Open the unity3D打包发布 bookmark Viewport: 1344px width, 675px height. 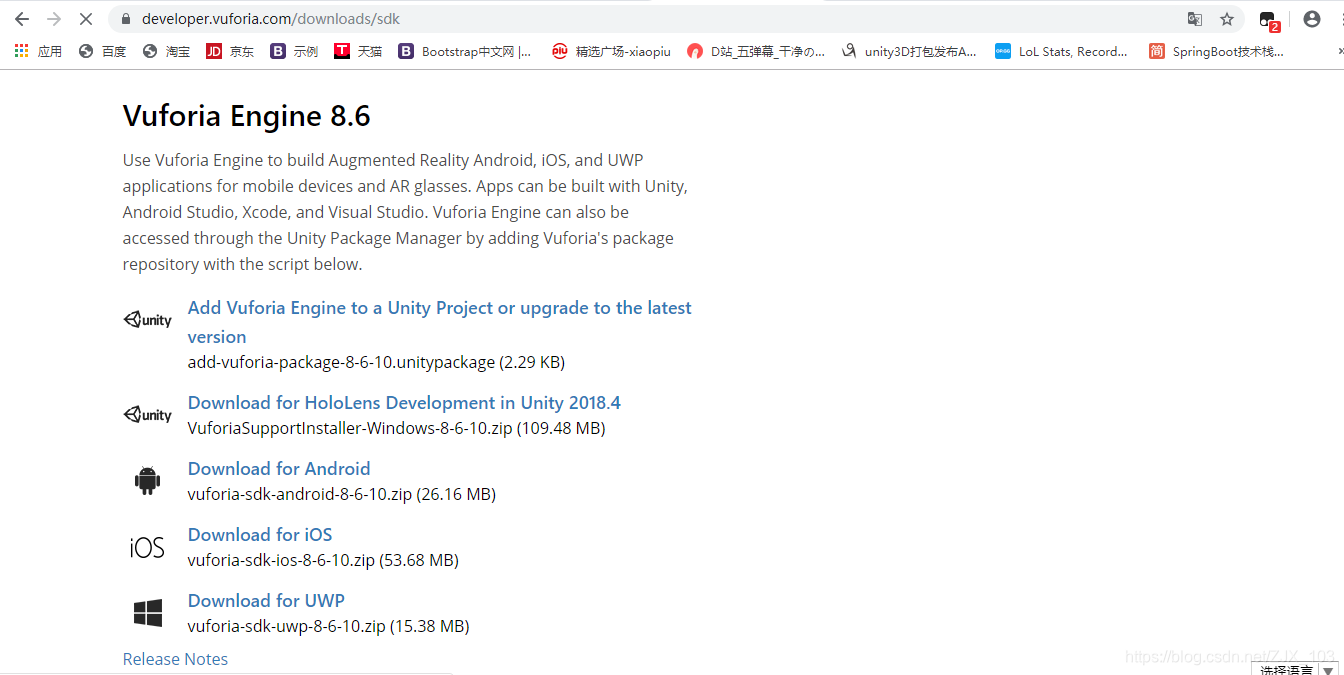pyautogui.click(x=909, y=51)
